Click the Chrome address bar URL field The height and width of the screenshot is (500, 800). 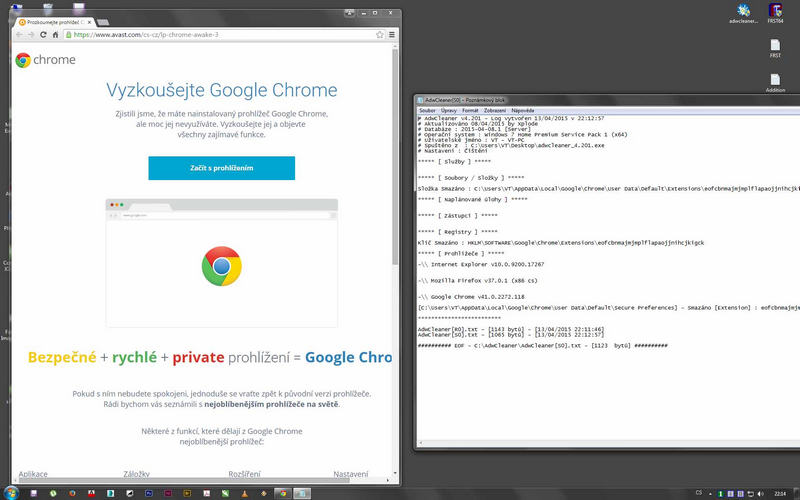[220, 34]
